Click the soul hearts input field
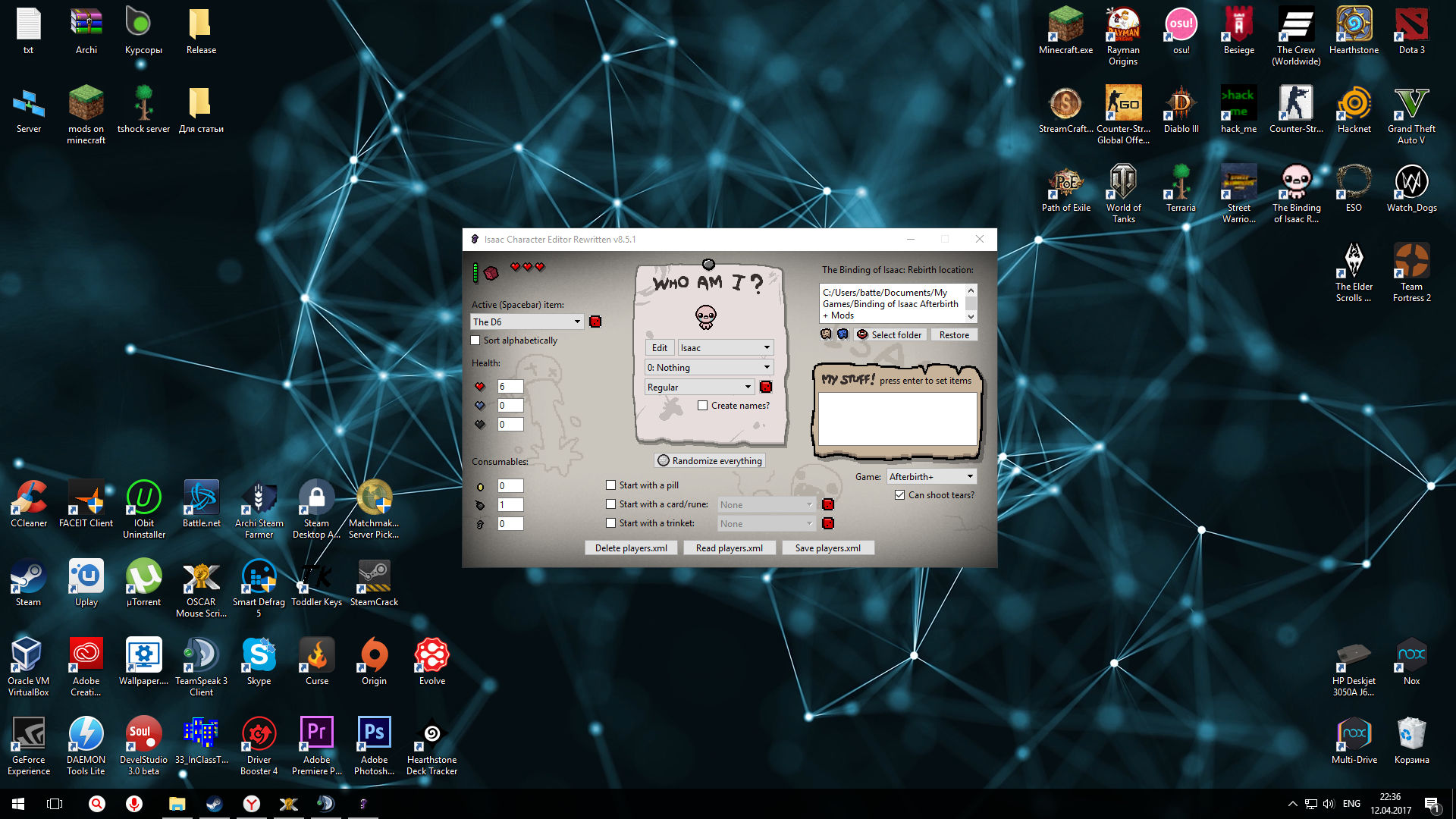This screenshot has height=819, width=1456. click(510, 406)
